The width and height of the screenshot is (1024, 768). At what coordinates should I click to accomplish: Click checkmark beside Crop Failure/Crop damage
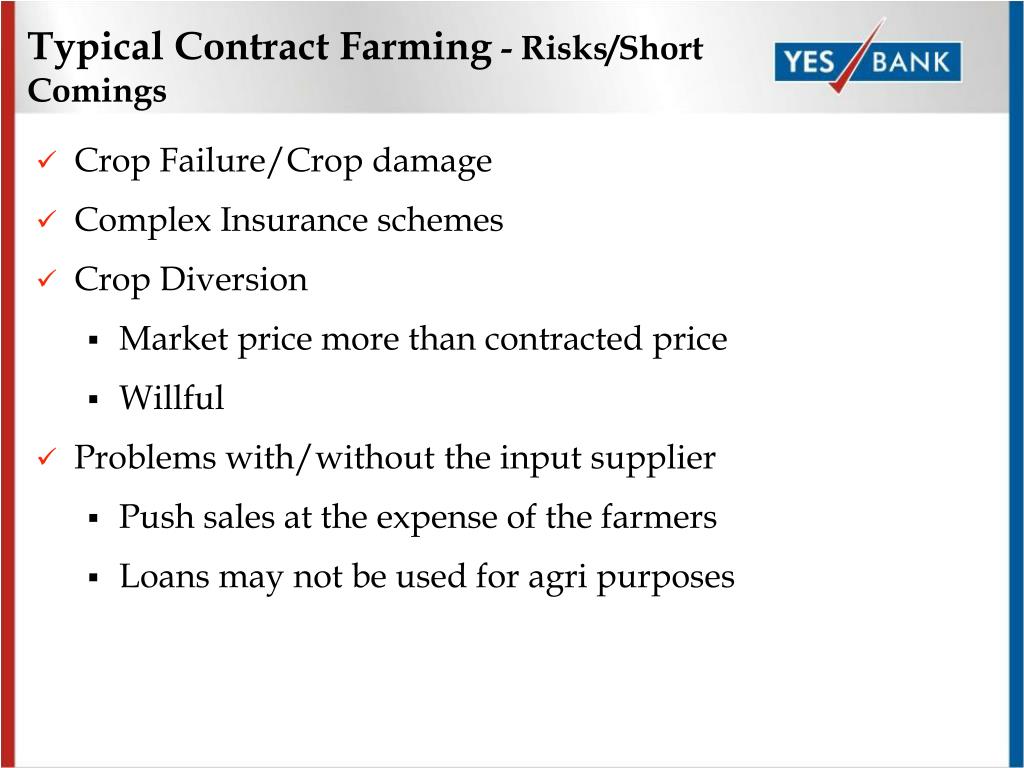(48, 159)
